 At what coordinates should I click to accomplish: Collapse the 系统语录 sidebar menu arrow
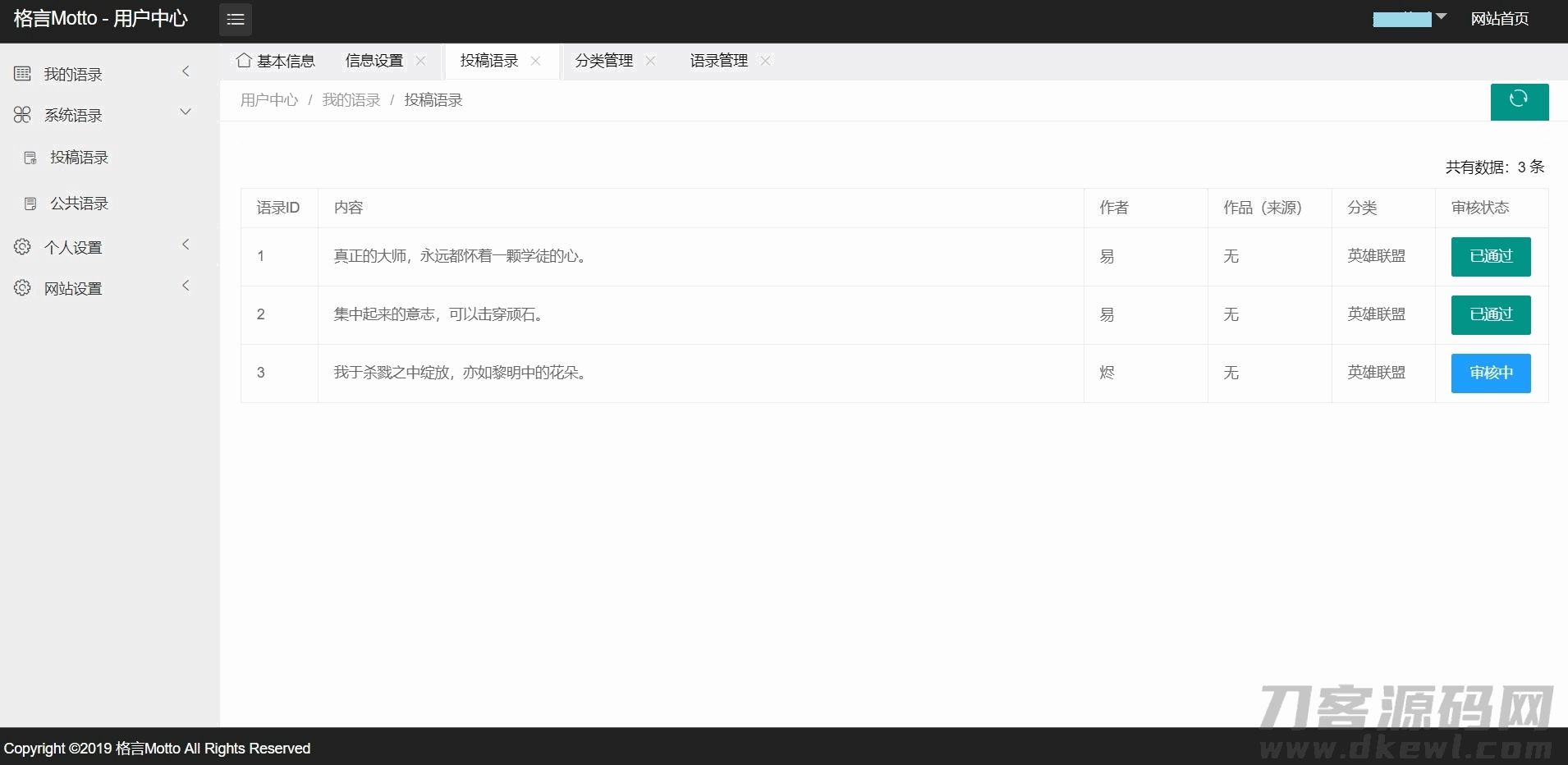186,112
